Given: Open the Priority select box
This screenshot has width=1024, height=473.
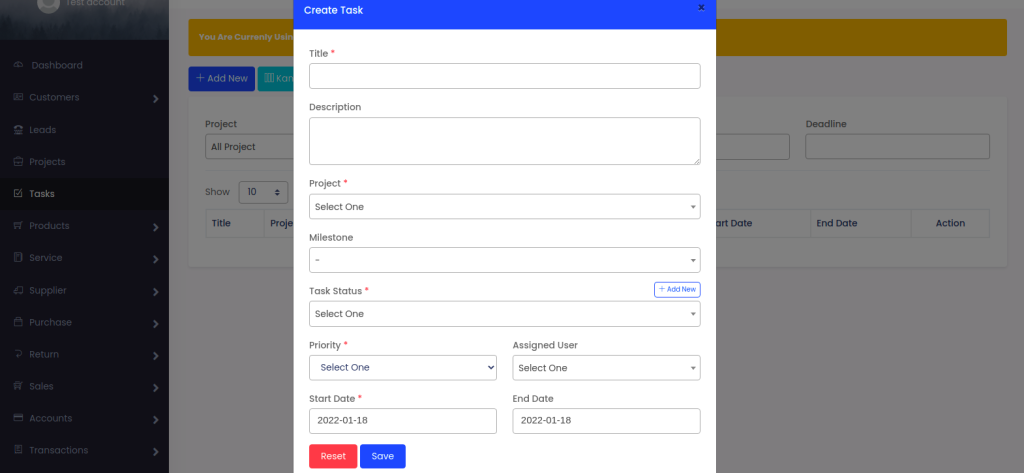Looking at the screenshot, I should click(x=403, y=368).
